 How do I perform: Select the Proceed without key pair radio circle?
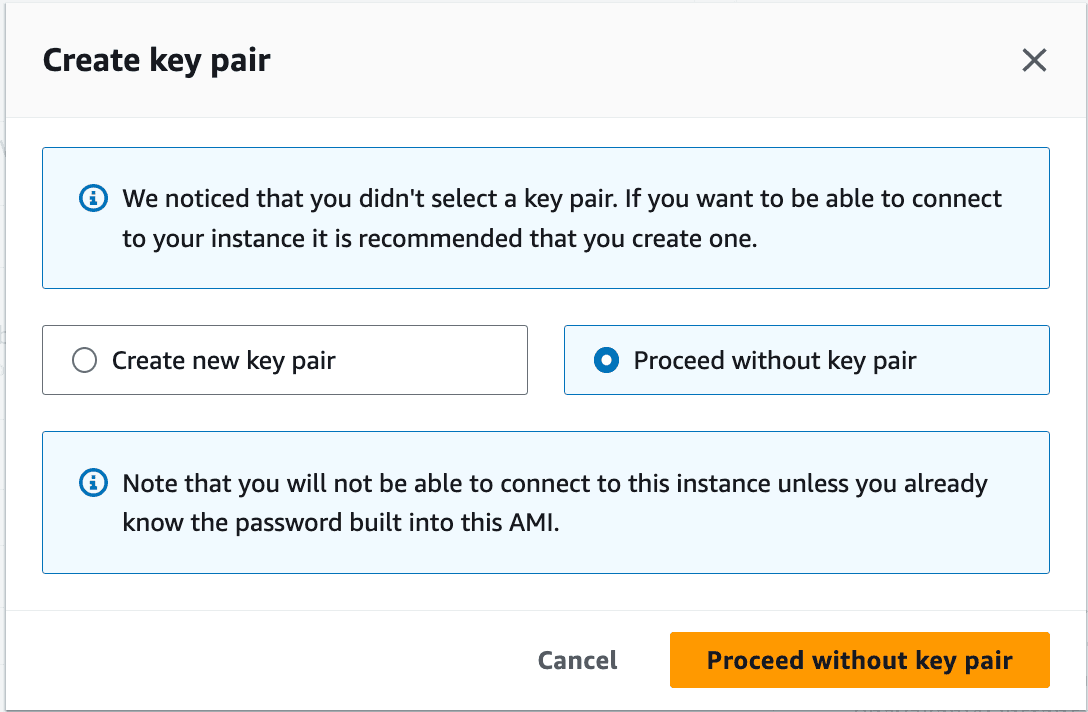[606, 360]
